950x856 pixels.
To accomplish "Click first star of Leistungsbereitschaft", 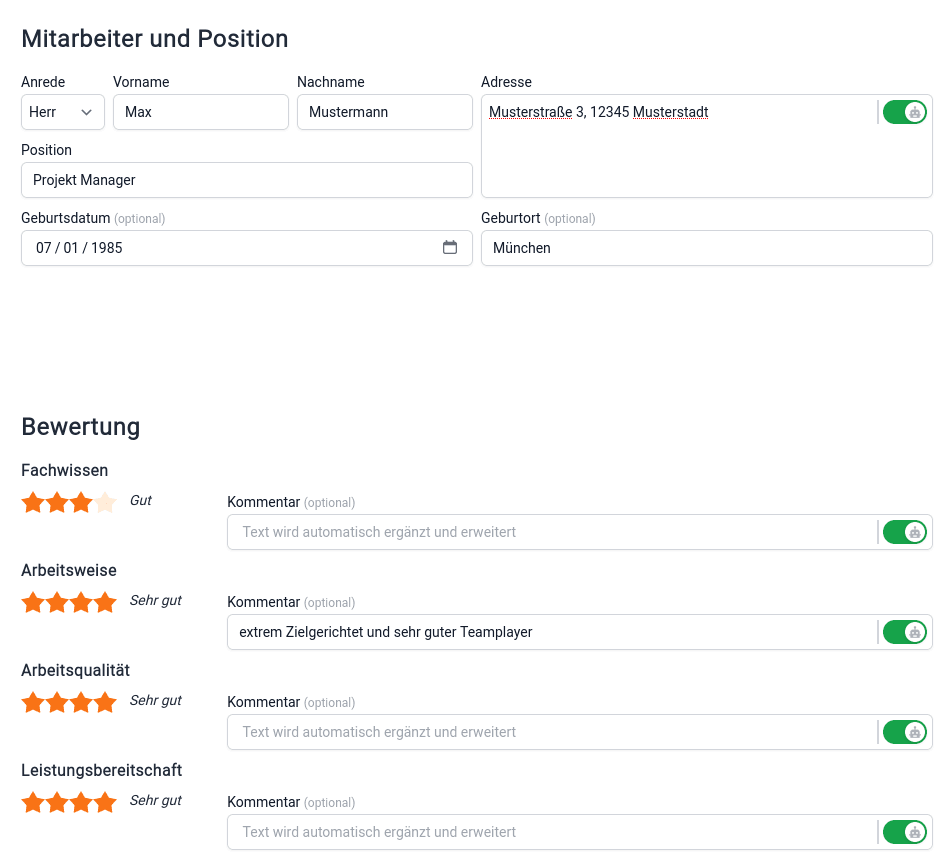I will pos(33,802).
